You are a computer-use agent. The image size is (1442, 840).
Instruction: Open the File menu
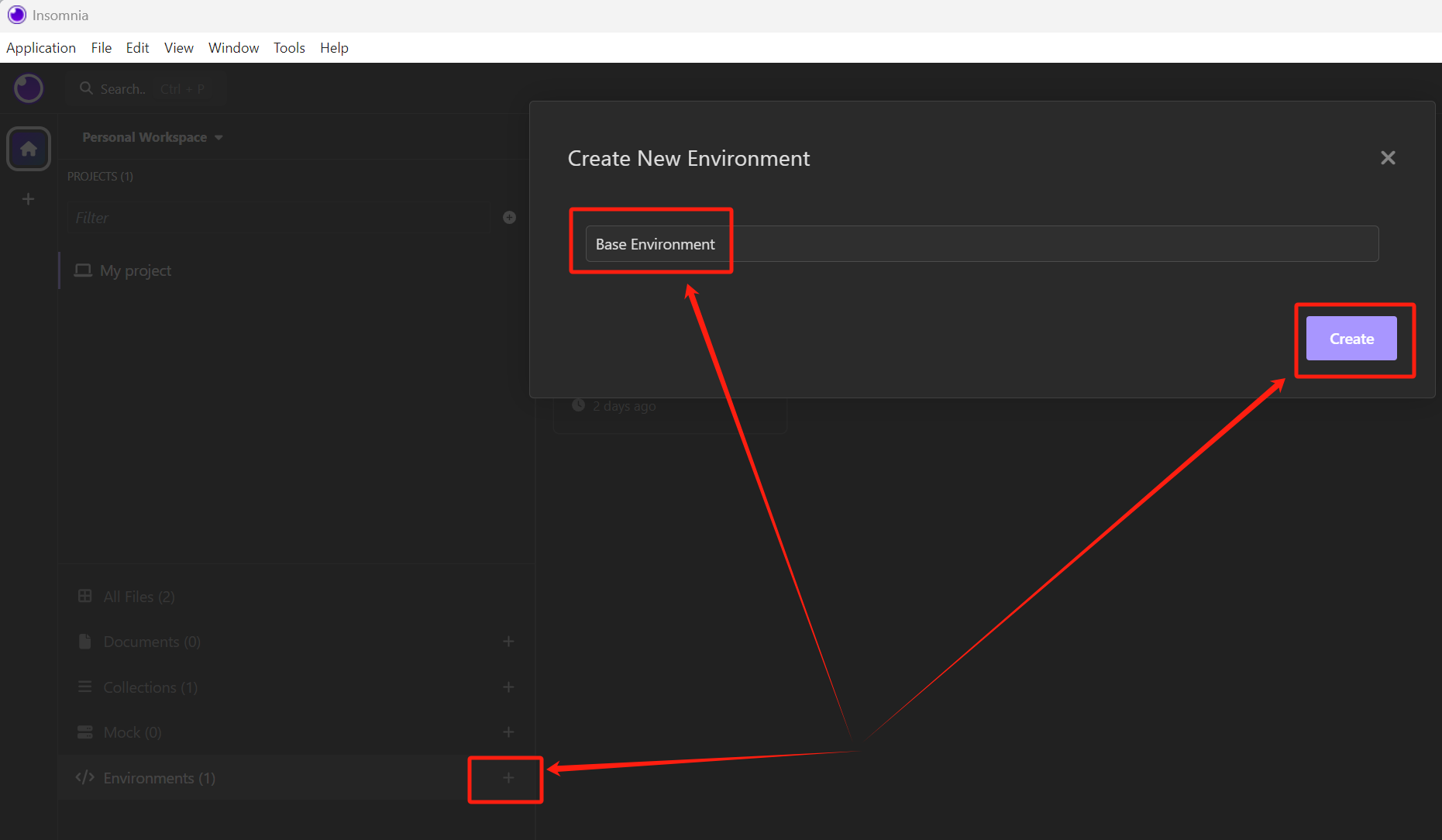point(102,48)
